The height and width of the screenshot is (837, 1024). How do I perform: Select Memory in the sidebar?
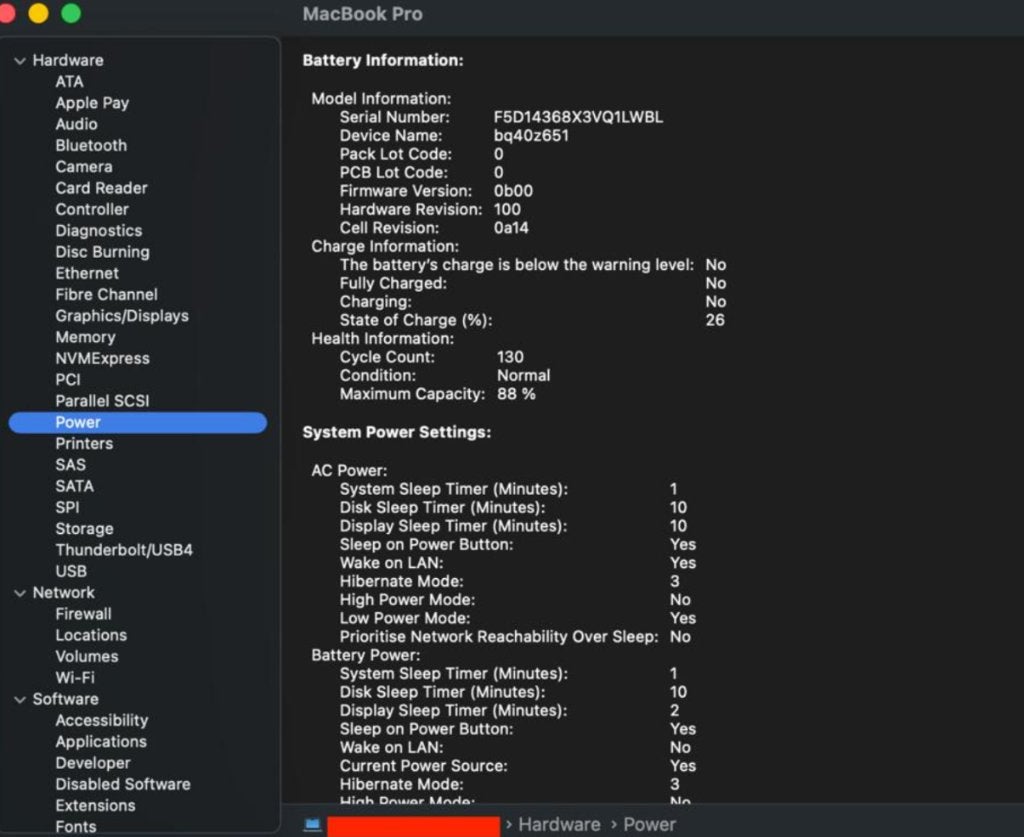click(86, 338)
